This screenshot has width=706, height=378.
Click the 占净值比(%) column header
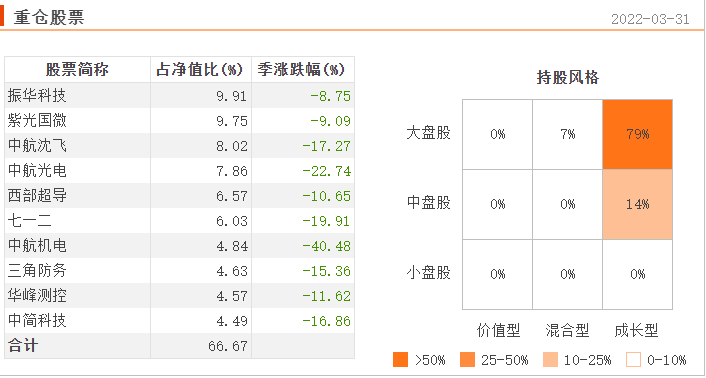click(x=200, y=70)
